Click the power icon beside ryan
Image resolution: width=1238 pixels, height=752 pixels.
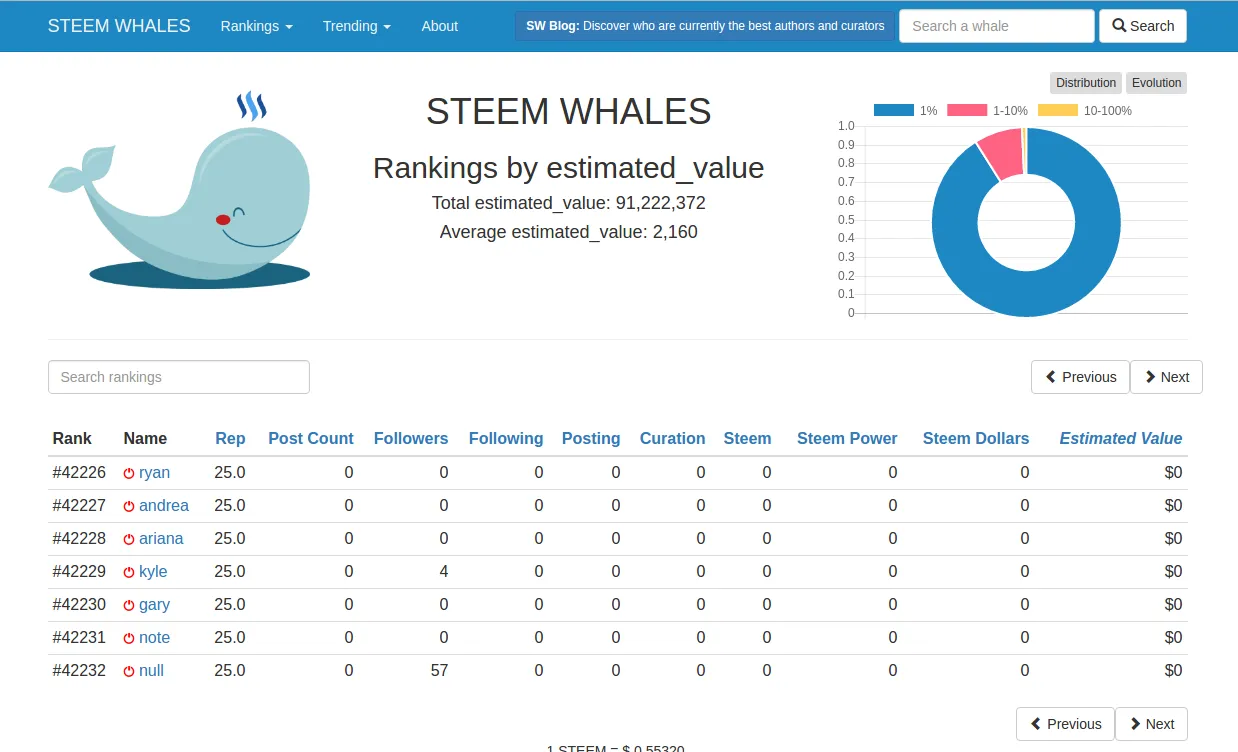(x=129, y=473)
